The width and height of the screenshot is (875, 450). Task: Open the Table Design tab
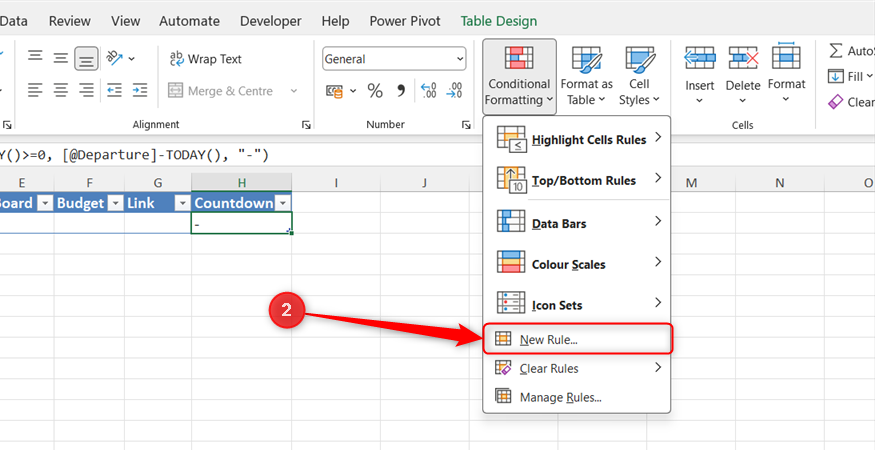[499, 21]
